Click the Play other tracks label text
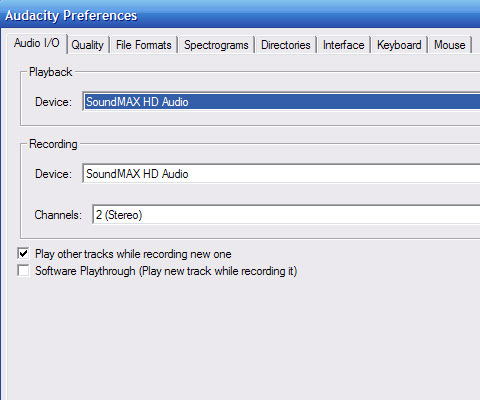Screen dimensions: 480x400 coord(133,254)
